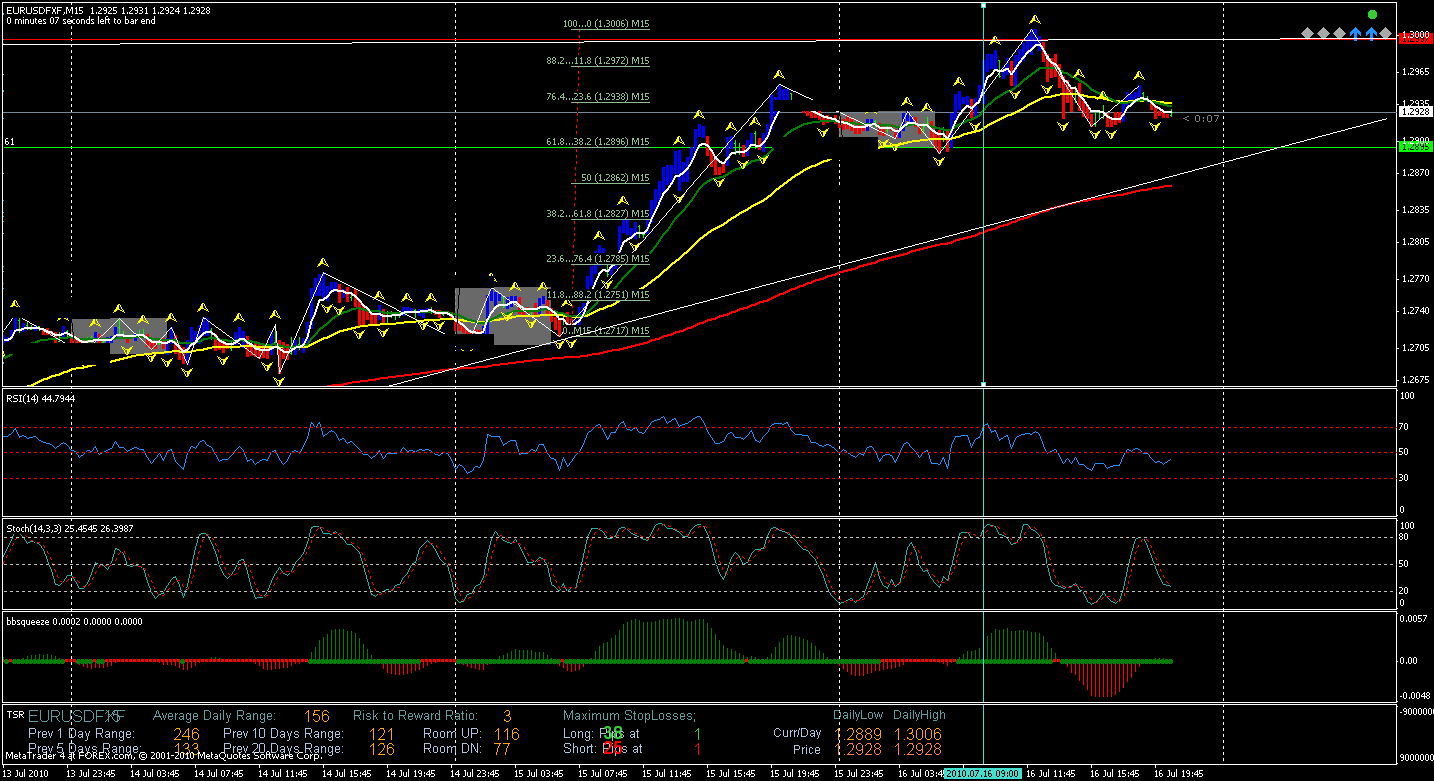Viewport: 1434px width, 781px height.
Task: Select the 38.2...61.8 (1.2827) Fibonacci label
Action: [598, 214]
